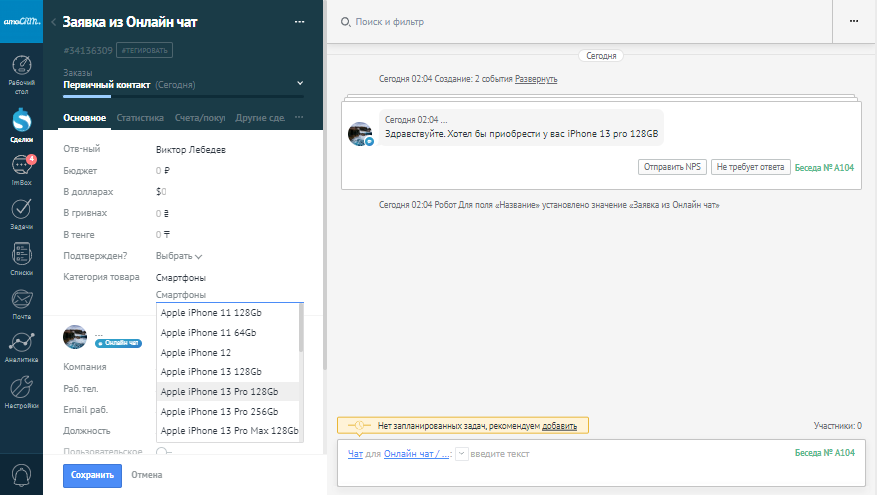The height and width of the screenshot is (495, 877).
Task: Open the Списки lists icon
Action: point(21,257)
